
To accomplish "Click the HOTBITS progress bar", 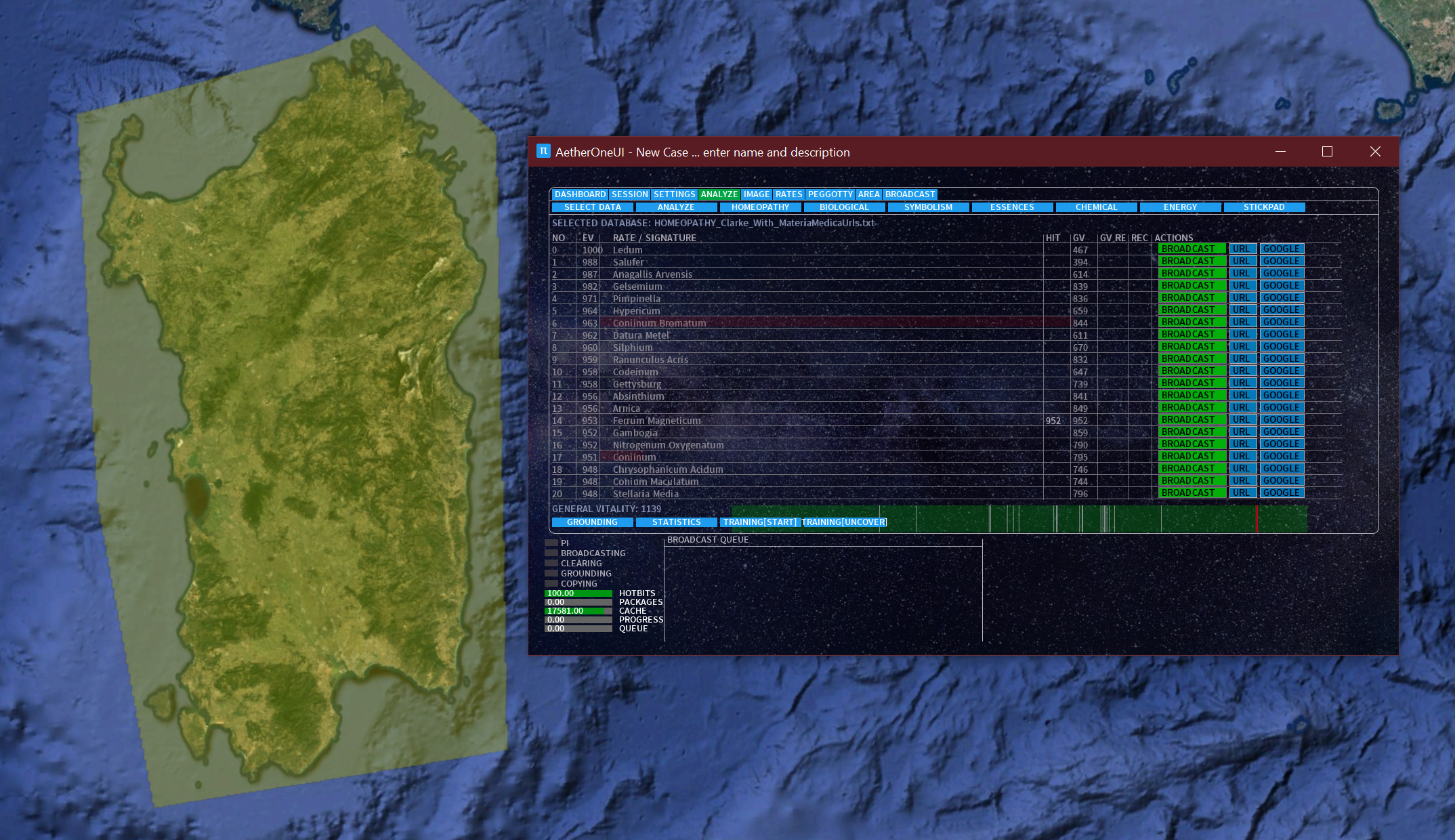I will pos(578,593).
